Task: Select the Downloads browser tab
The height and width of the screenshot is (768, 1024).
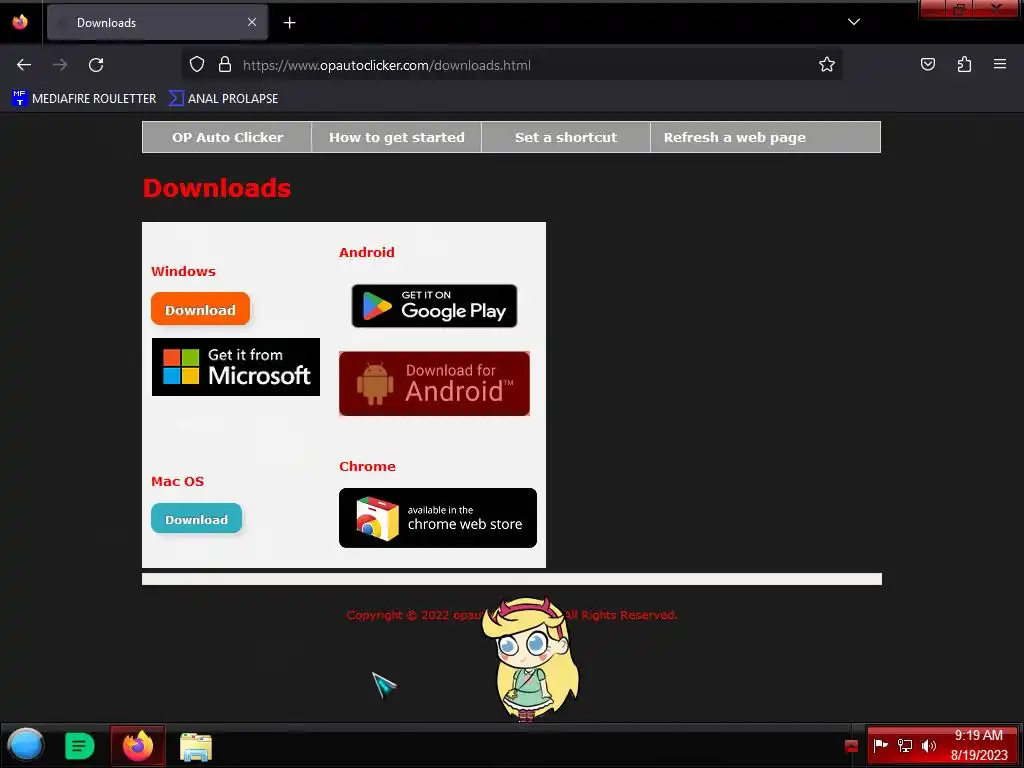Action: [157, 22]
